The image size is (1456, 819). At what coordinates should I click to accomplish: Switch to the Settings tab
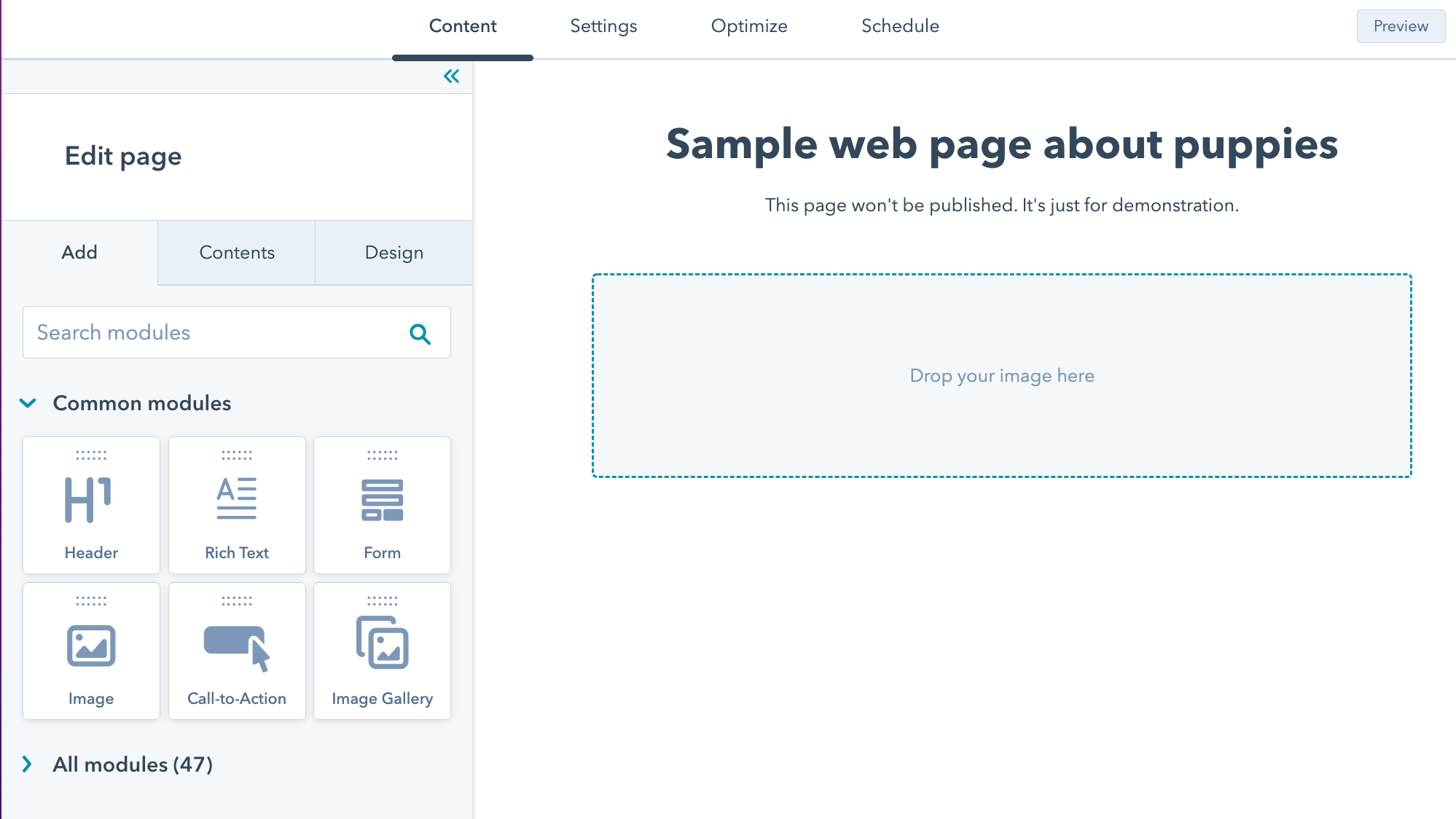click(x=603, y=26)
